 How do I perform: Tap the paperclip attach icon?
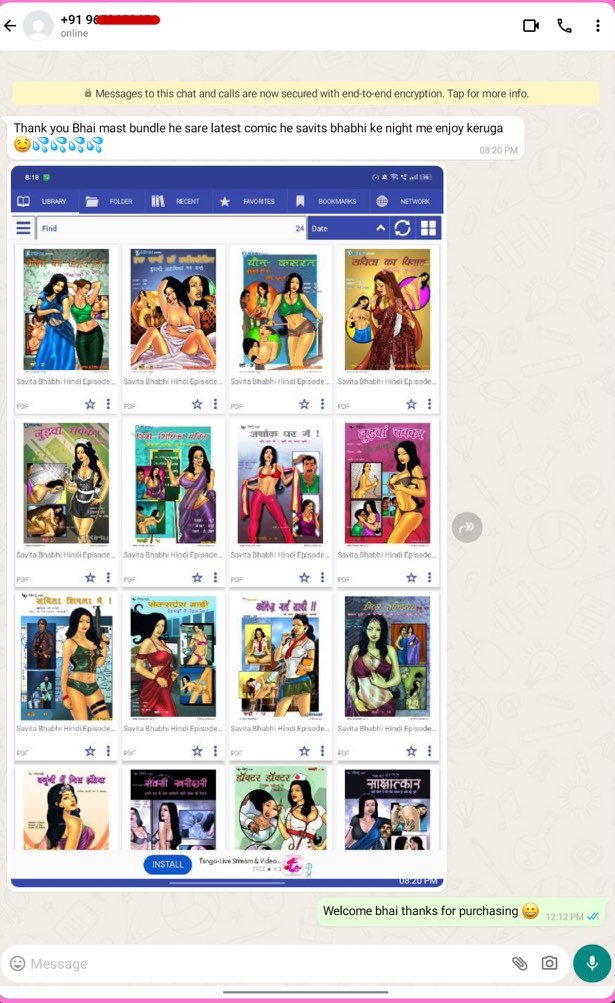point(520,963)
